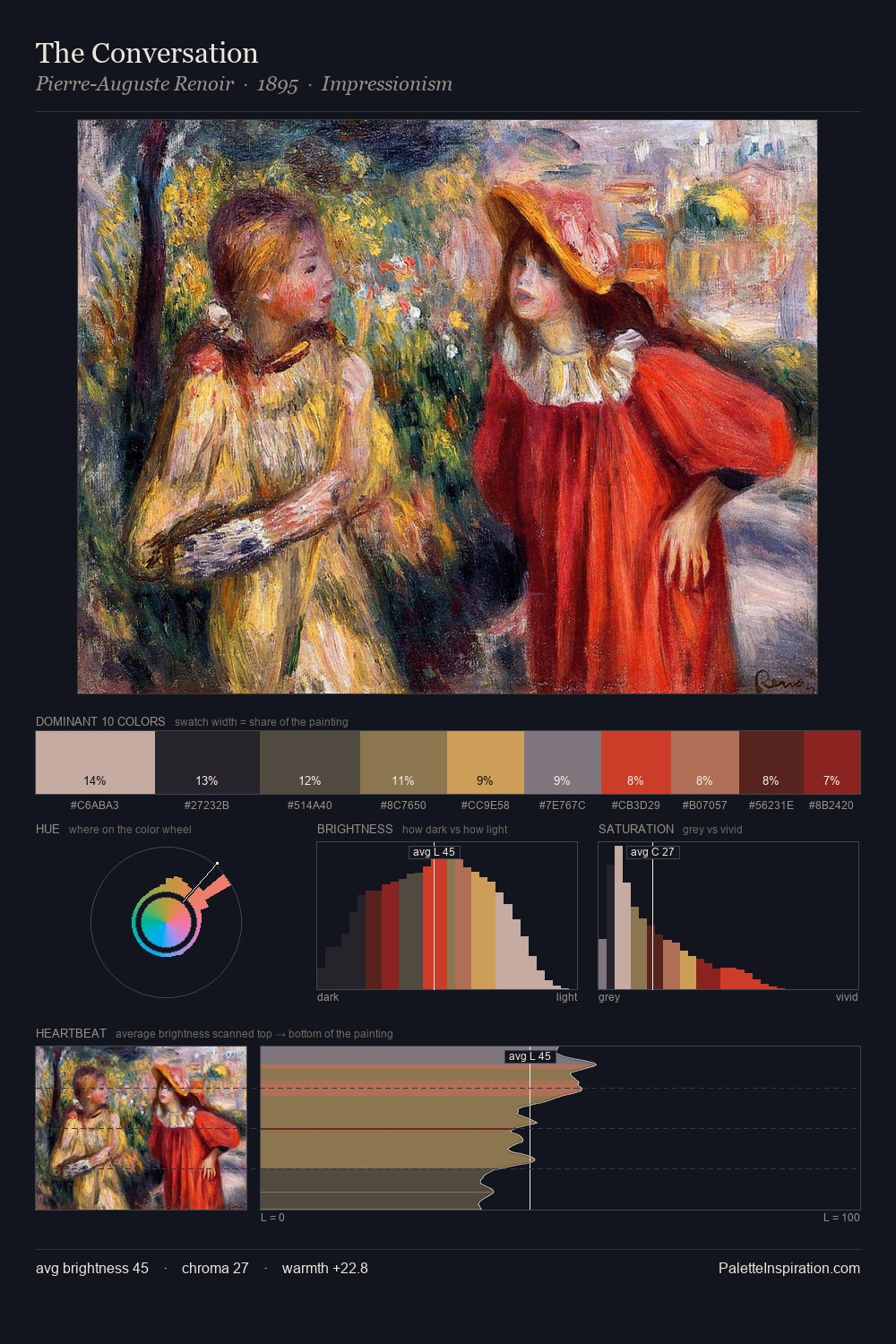Click the 'L = 100' axis label

pos(841,1218)
